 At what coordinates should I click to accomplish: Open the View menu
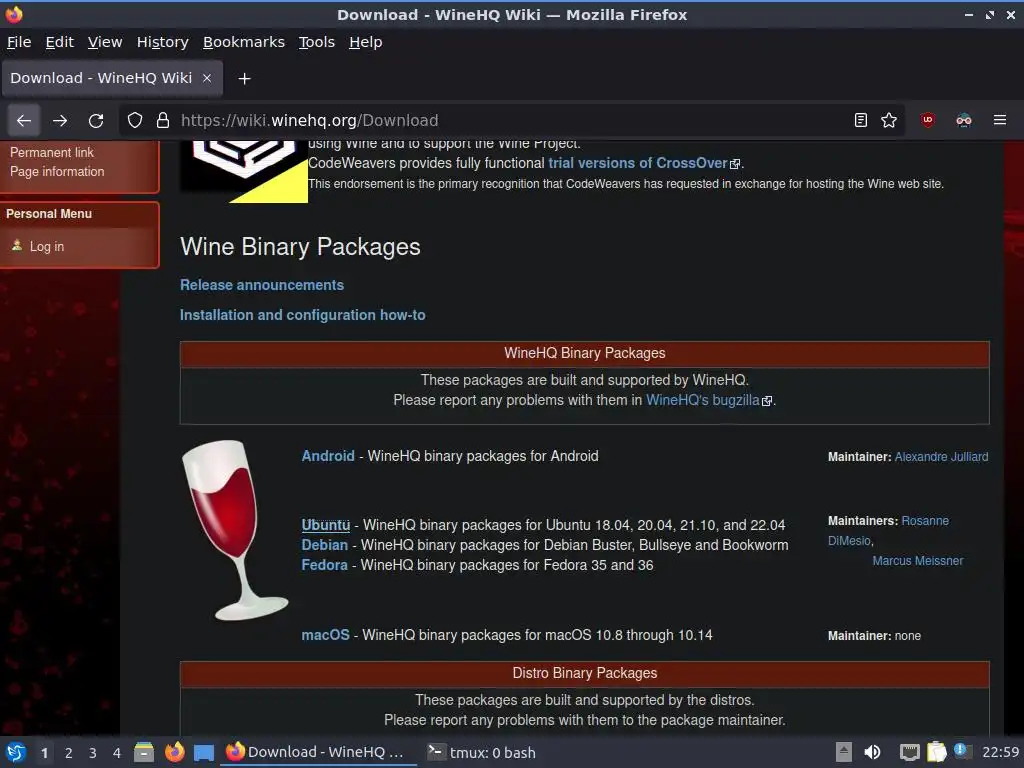[x=105, y=42]
